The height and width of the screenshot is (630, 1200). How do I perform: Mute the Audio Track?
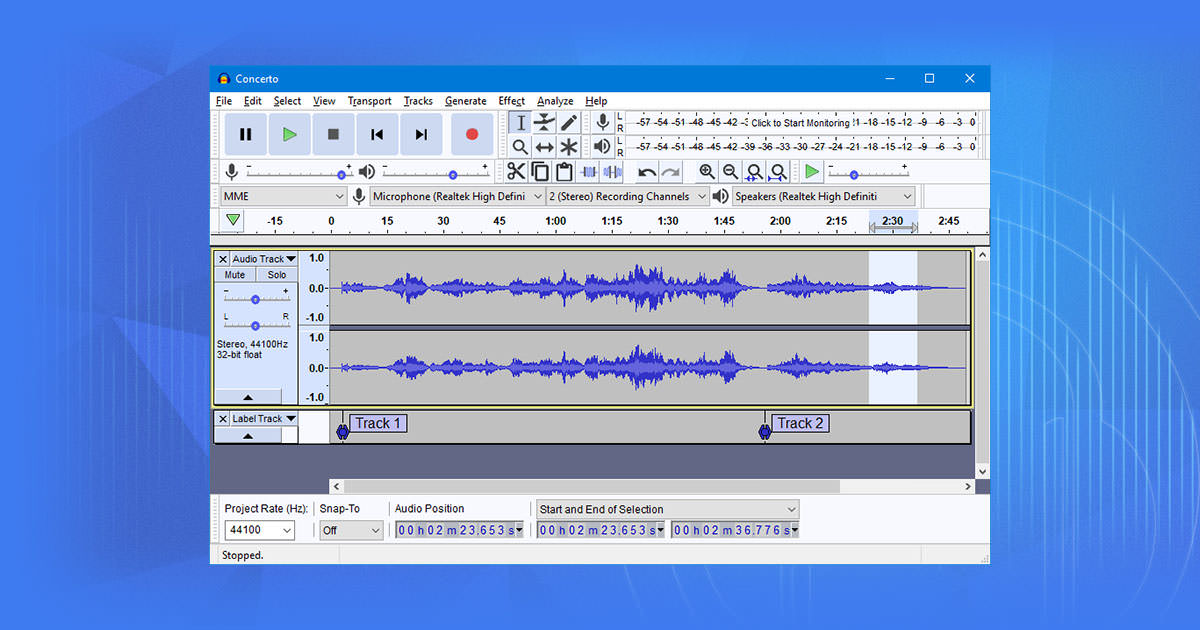click(x=235, y=275)
